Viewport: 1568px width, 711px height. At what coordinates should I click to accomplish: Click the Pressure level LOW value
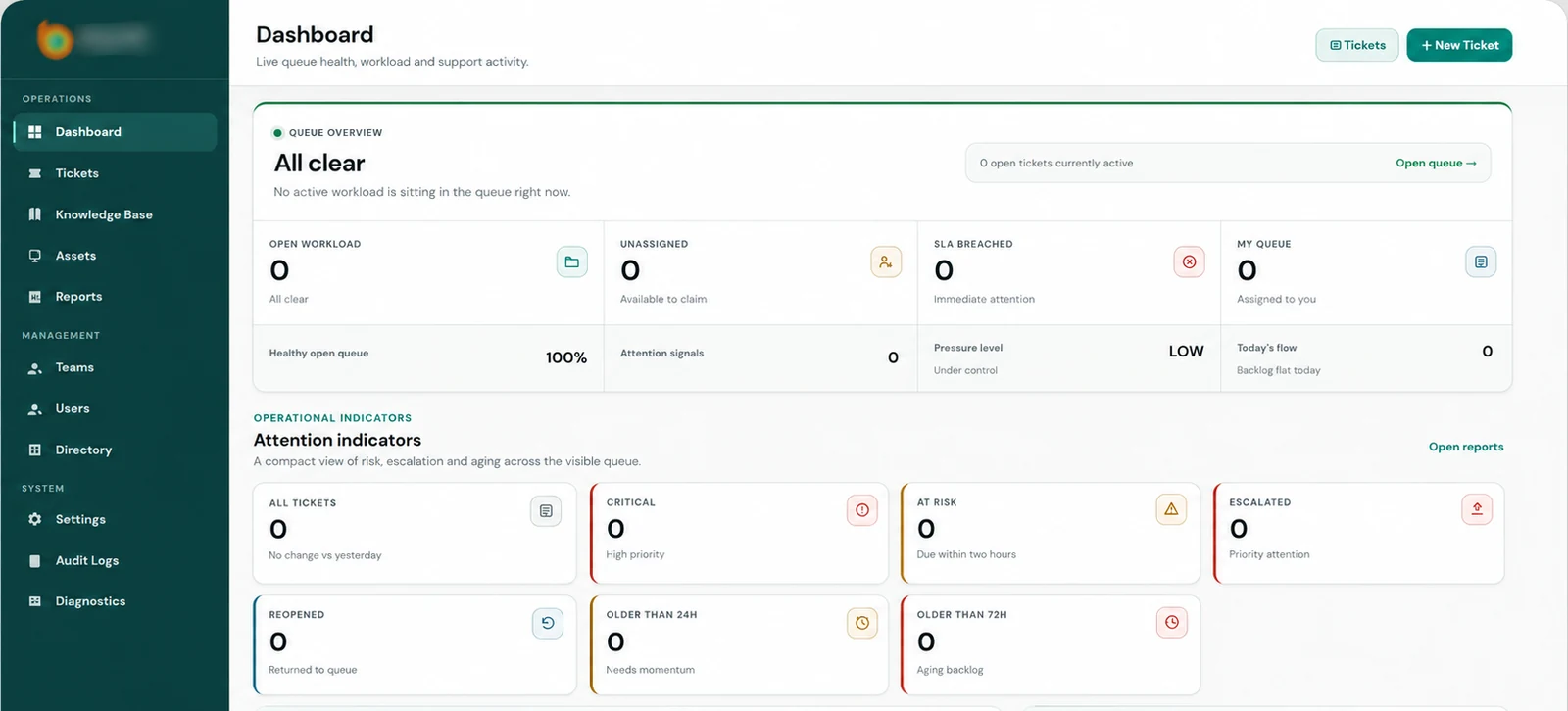[x=1186, y=352]
